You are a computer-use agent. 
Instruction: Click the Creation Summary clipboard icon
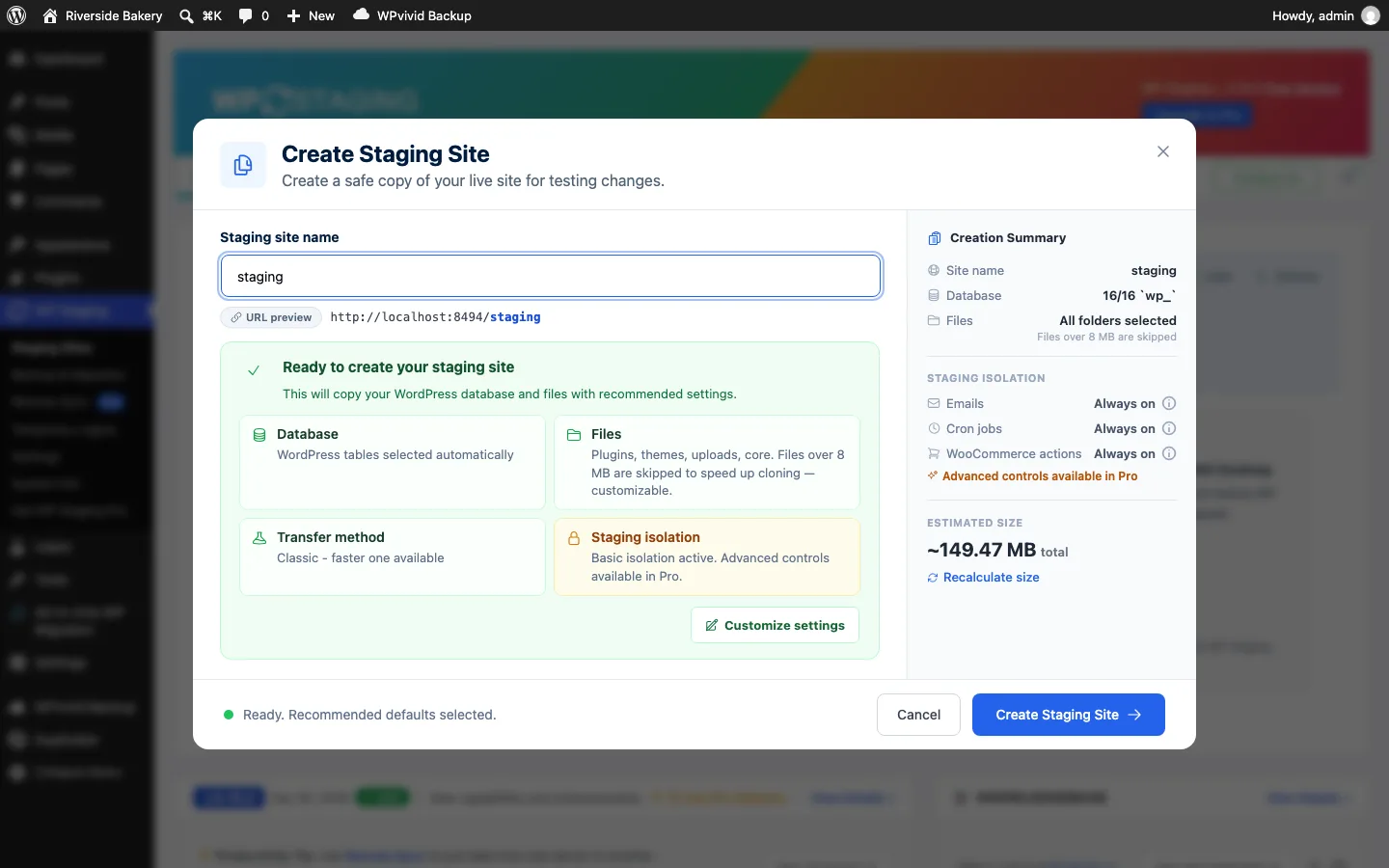coord(934,238)
